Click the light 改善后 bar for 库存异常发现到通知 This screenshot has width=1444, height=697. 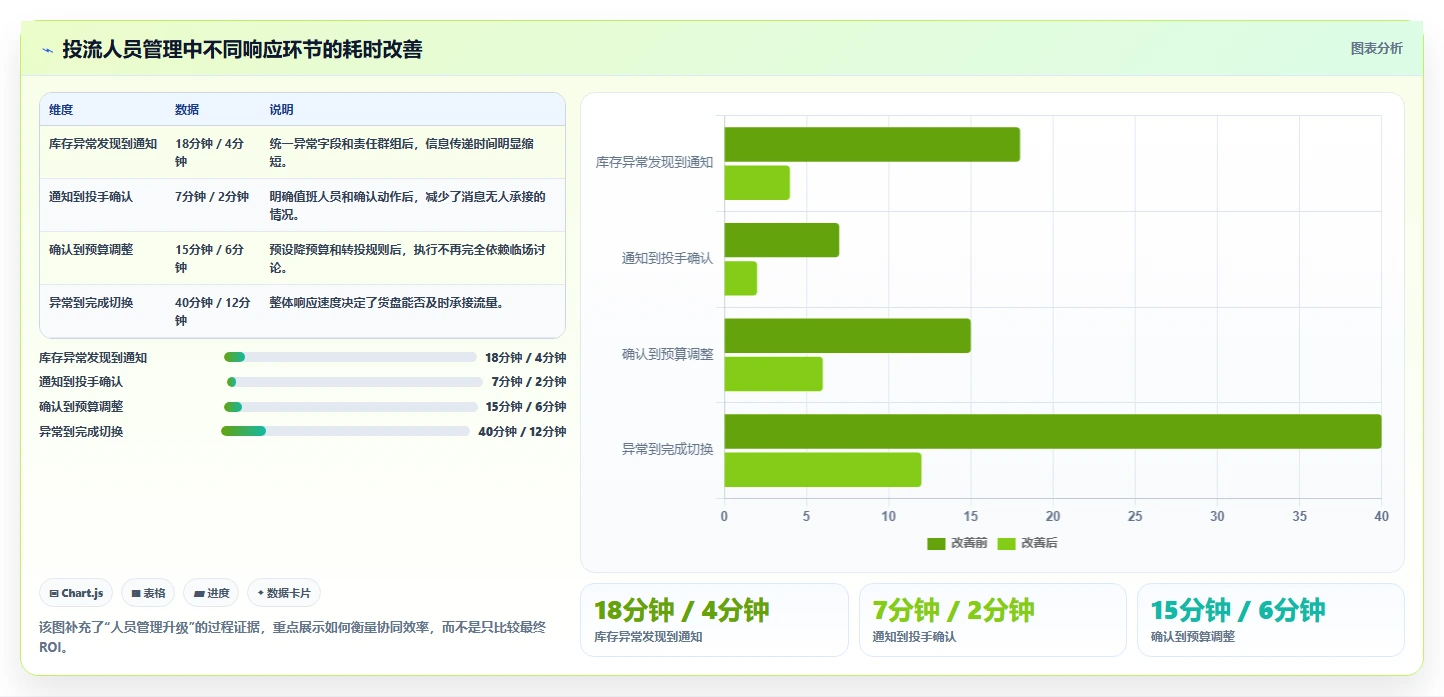tap(757, 183)
